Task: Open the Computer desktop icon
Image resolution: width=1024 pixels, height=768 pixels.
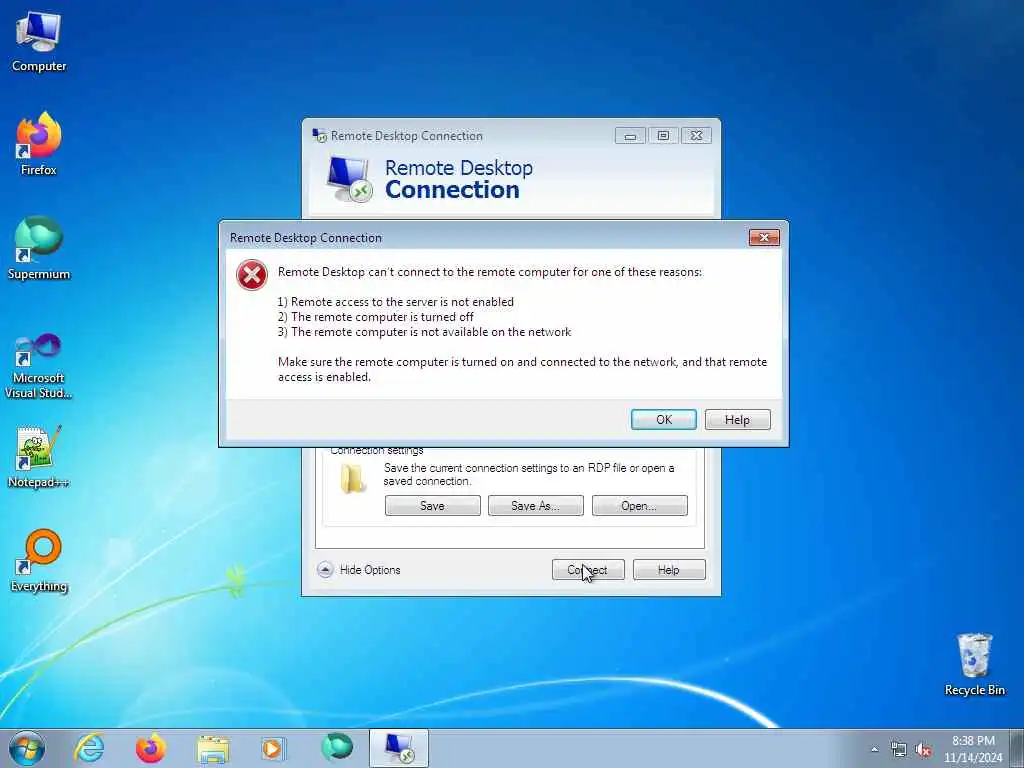Action: pyautogui.click(x=39, y=42)
